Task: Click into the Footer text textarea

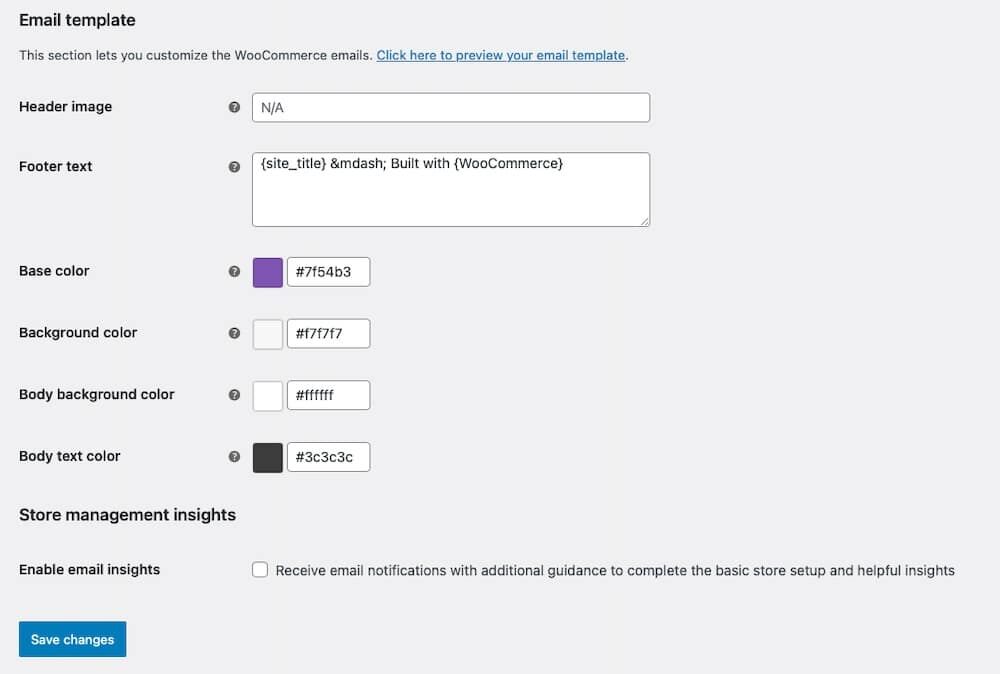Action: click(x=450, y=189)
